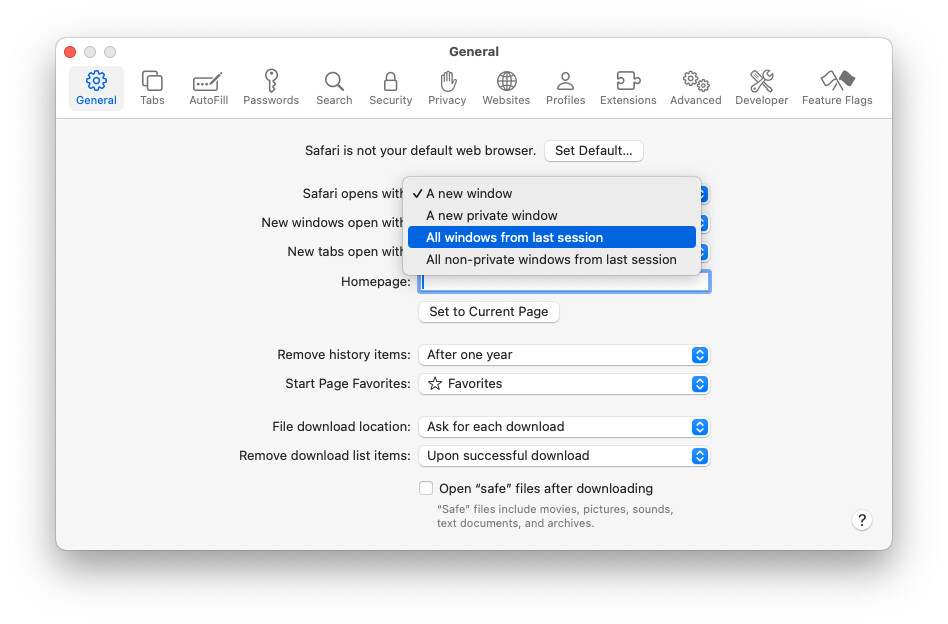Open the Privacy hand icon pane
The height and width of the screenshot is (624, 948).
tap(447, 88)
